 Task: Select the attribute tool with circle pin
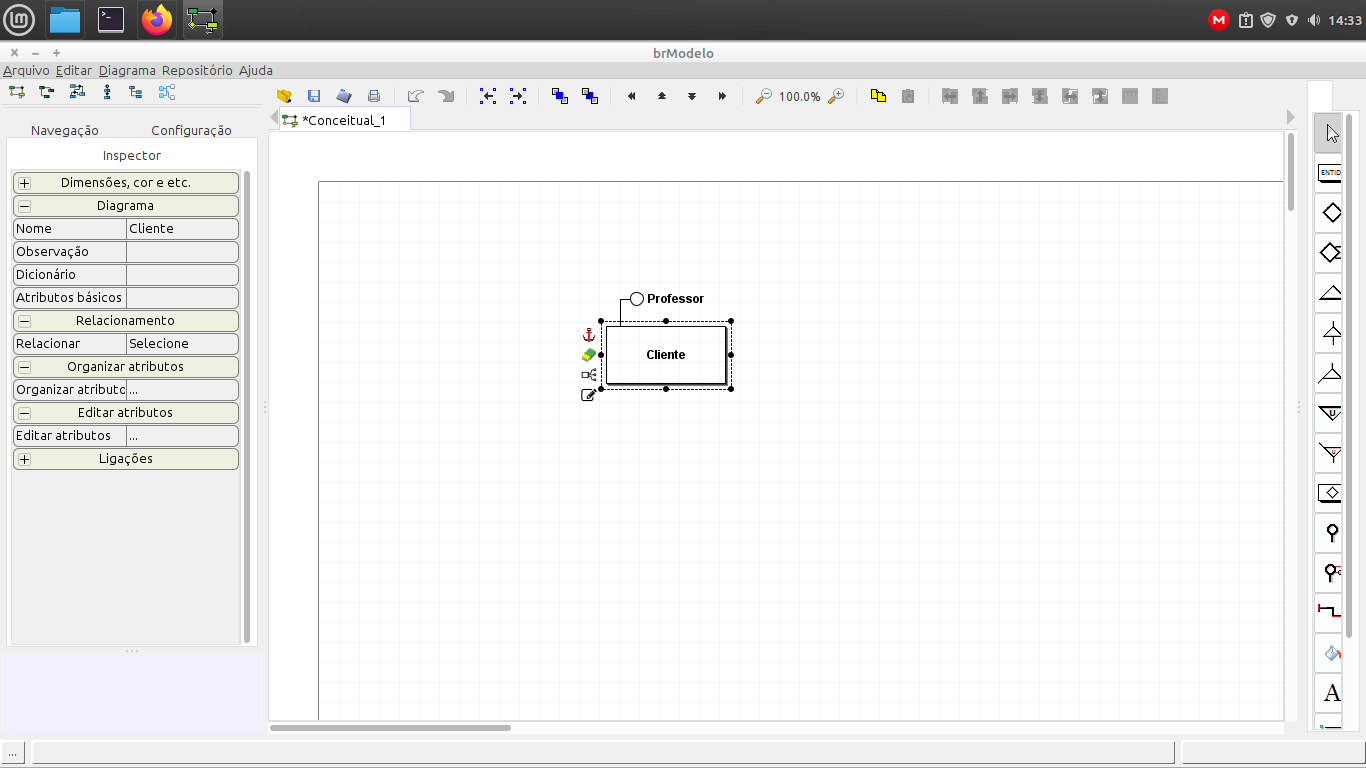(x=1330, y=533)
